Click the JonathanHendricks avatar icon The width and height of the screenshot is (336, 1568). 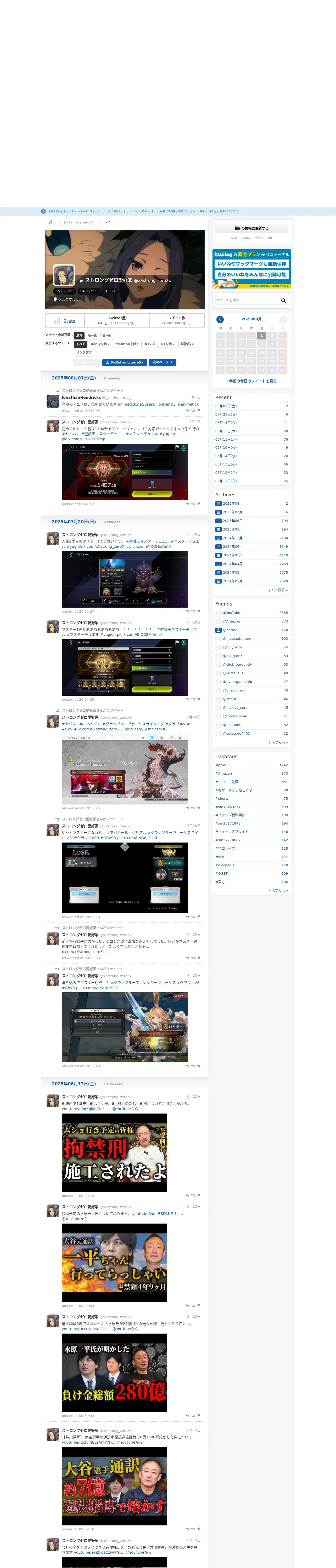click(x=53, y=401)
